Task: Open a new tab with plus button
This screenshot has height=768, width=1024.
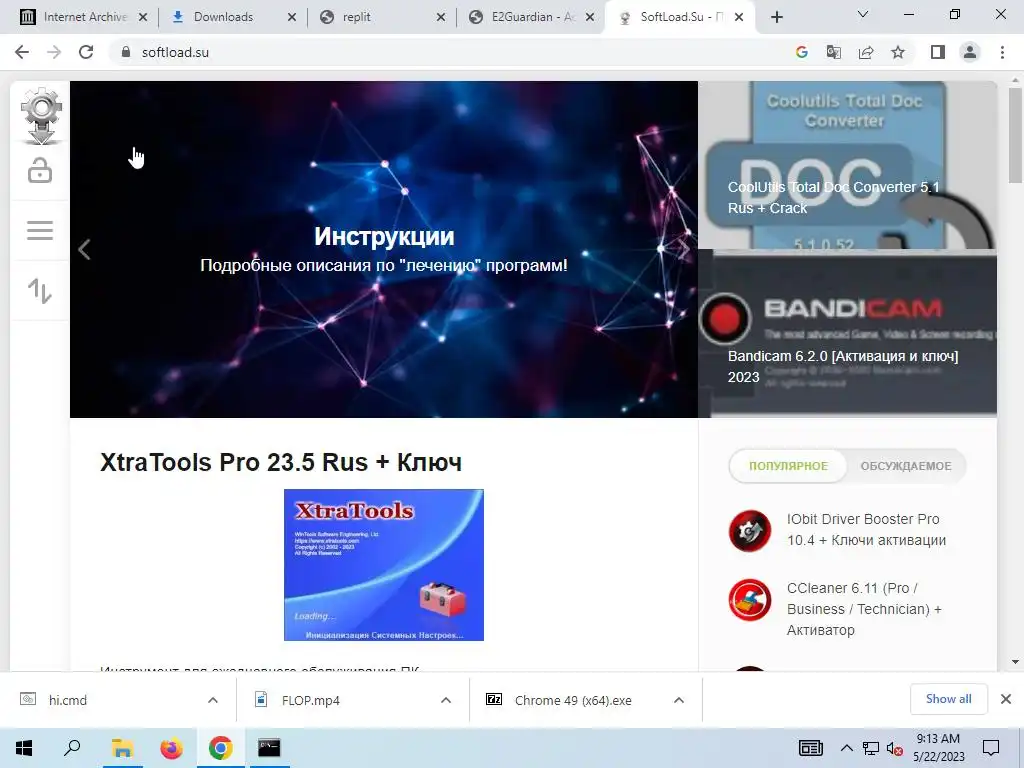Action: (776, 18)
